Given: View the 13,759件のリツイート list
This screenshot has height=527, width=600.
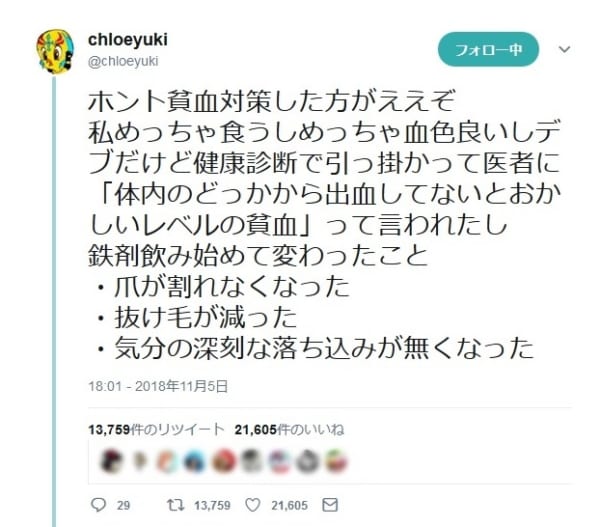Looking at the screenshot, I should coord(156,430).
